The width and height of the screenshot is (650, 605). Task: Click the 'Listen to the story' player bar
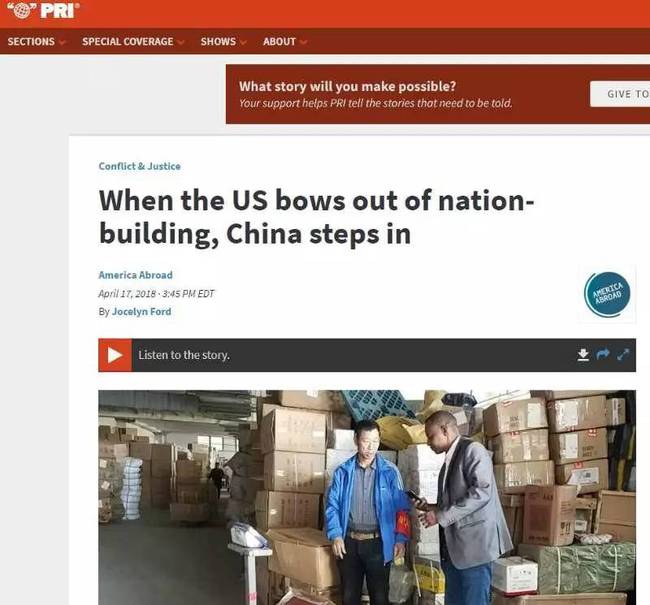(367, 355)
